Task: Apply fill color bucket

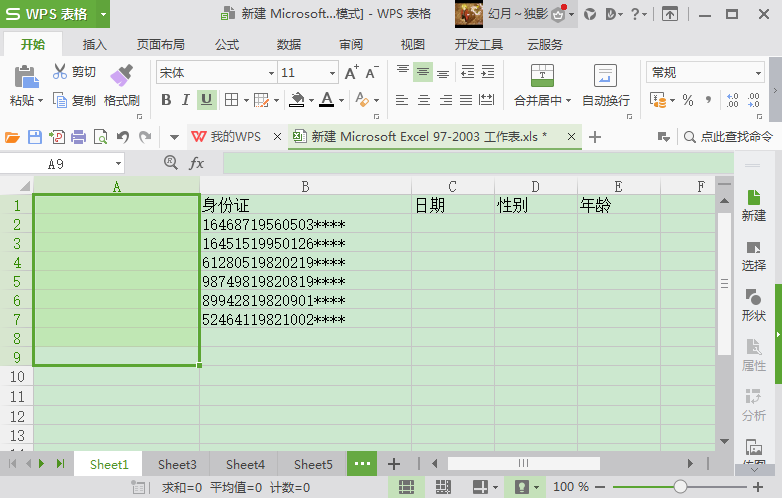Action: [297, 100]
